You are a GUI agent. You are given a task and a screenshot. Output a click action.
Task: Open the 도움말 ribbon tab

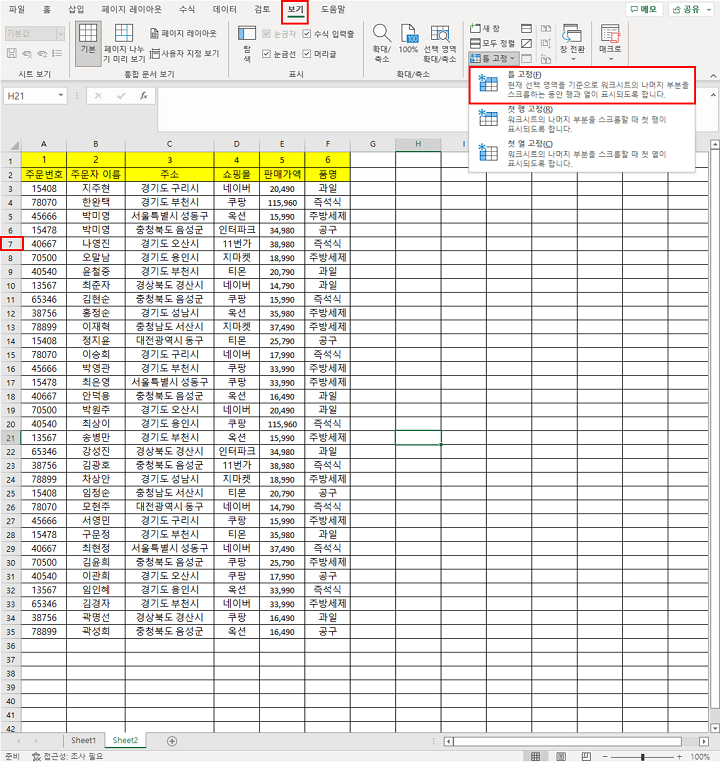click(333, 9)
